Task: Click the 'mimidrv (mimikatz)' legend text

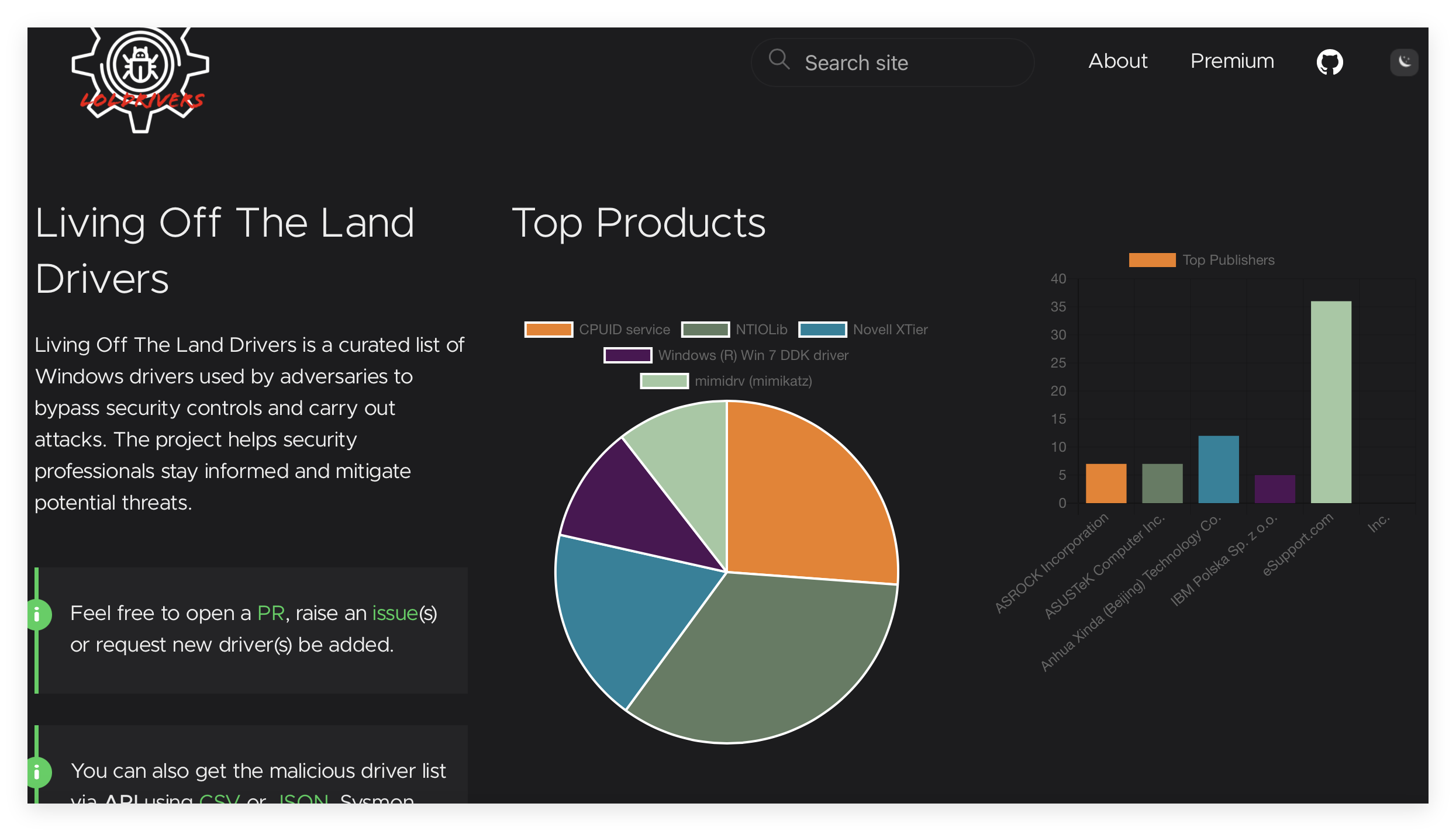Action: pyautogui.click(x=753, y=381)
